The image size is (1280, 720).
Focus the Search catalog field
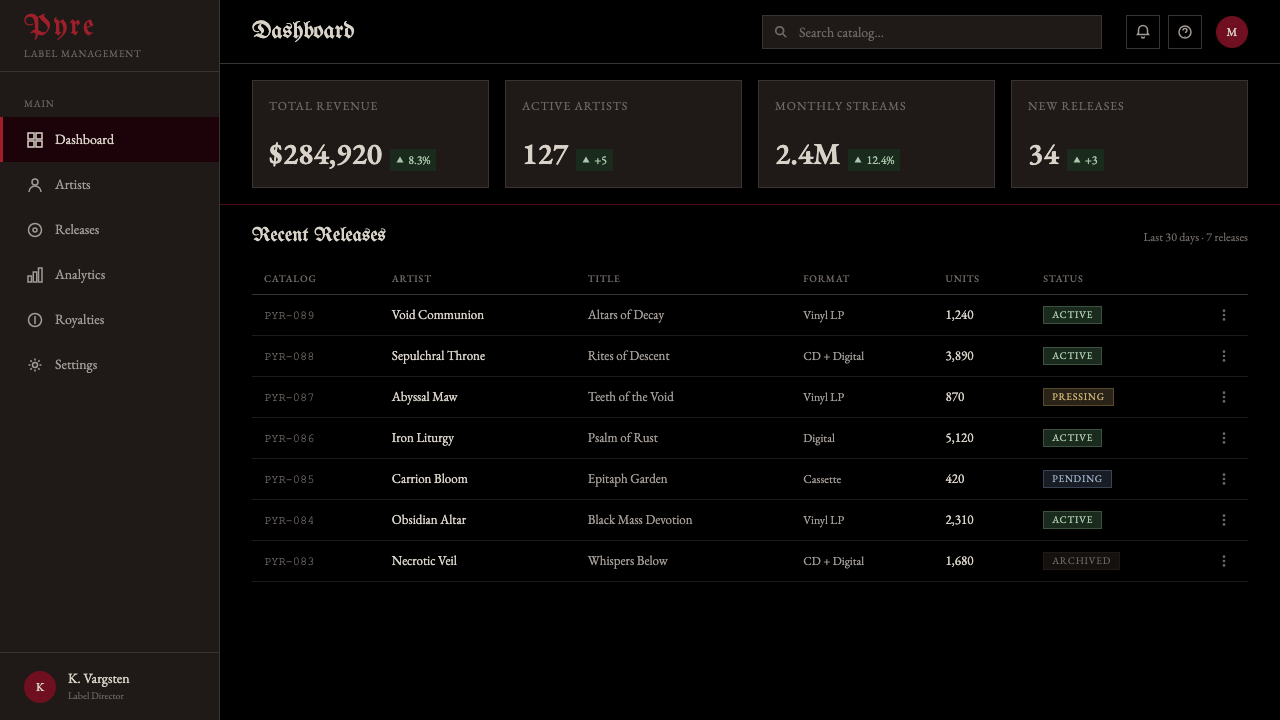[932, 32]
